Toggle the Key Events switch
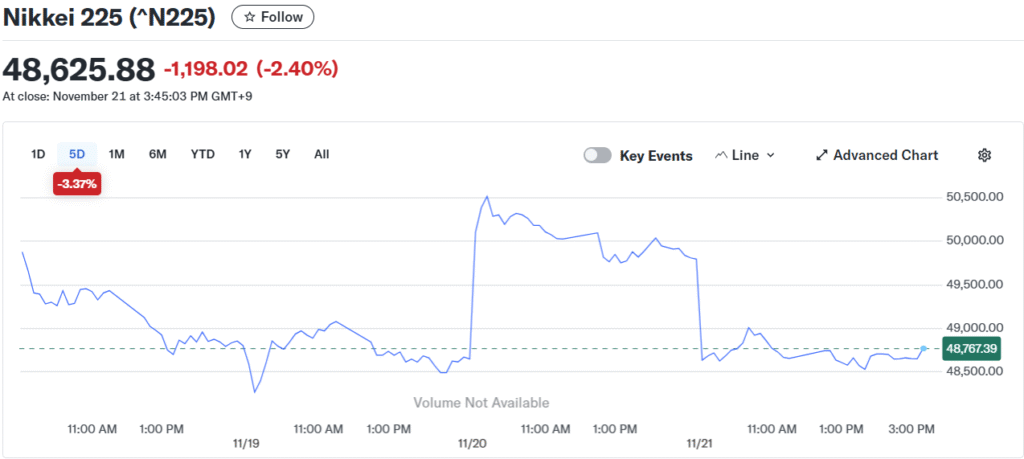 (x=597, y=155)
